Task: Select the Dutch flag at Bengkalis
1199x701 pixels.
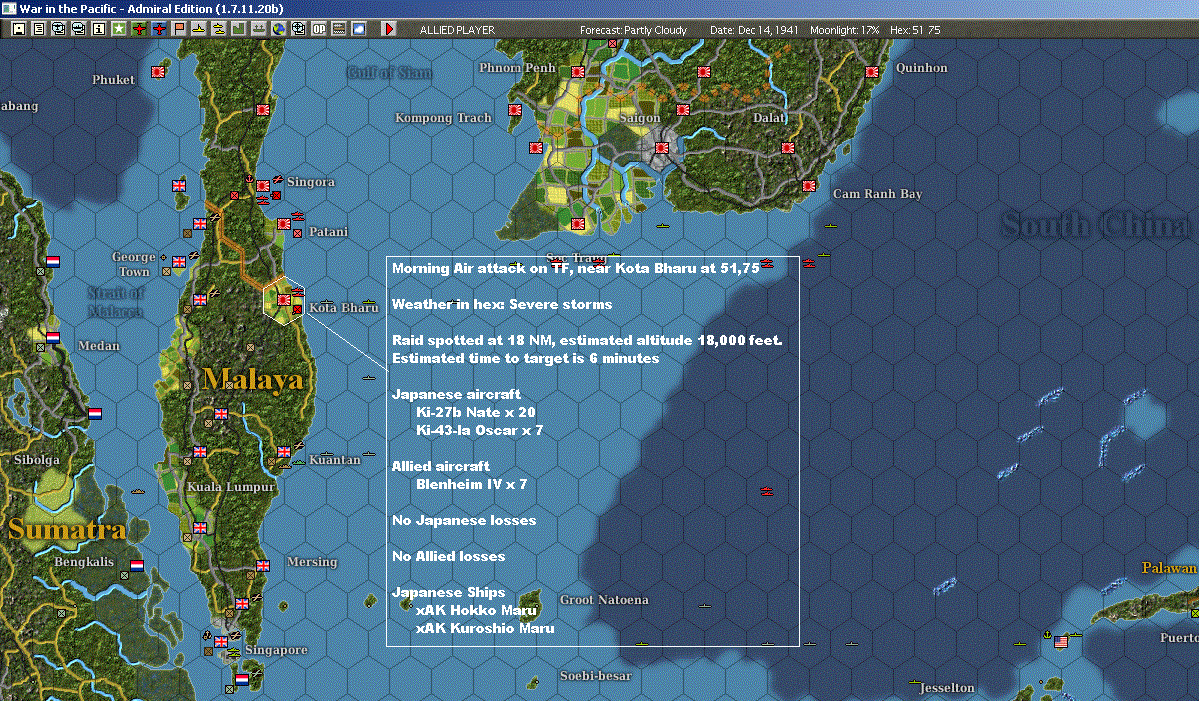Action: pos(137,566)
